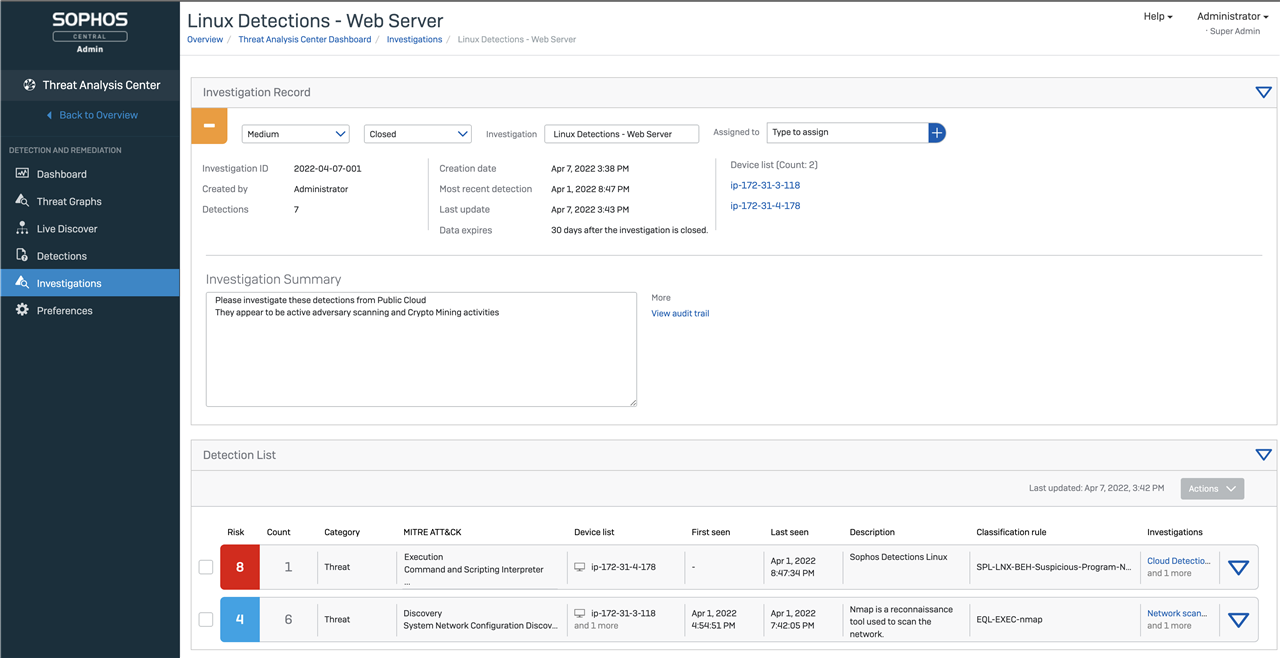Click the monitor icon beside ip-172-31-3-118 row
Screen dimensions: 1280x658
(x=579, y=613)
